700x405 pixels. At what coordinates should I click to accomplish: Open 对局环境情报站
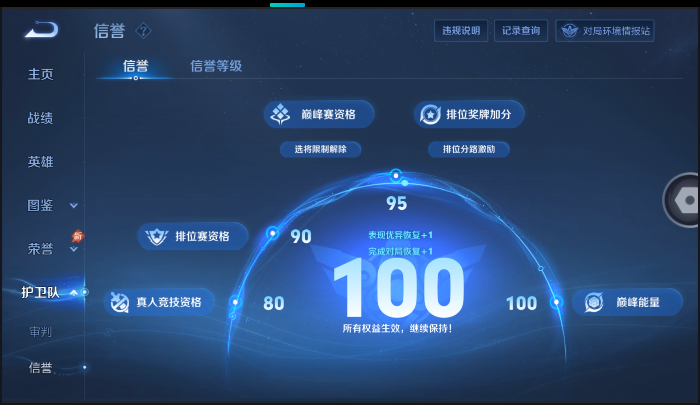605,31
